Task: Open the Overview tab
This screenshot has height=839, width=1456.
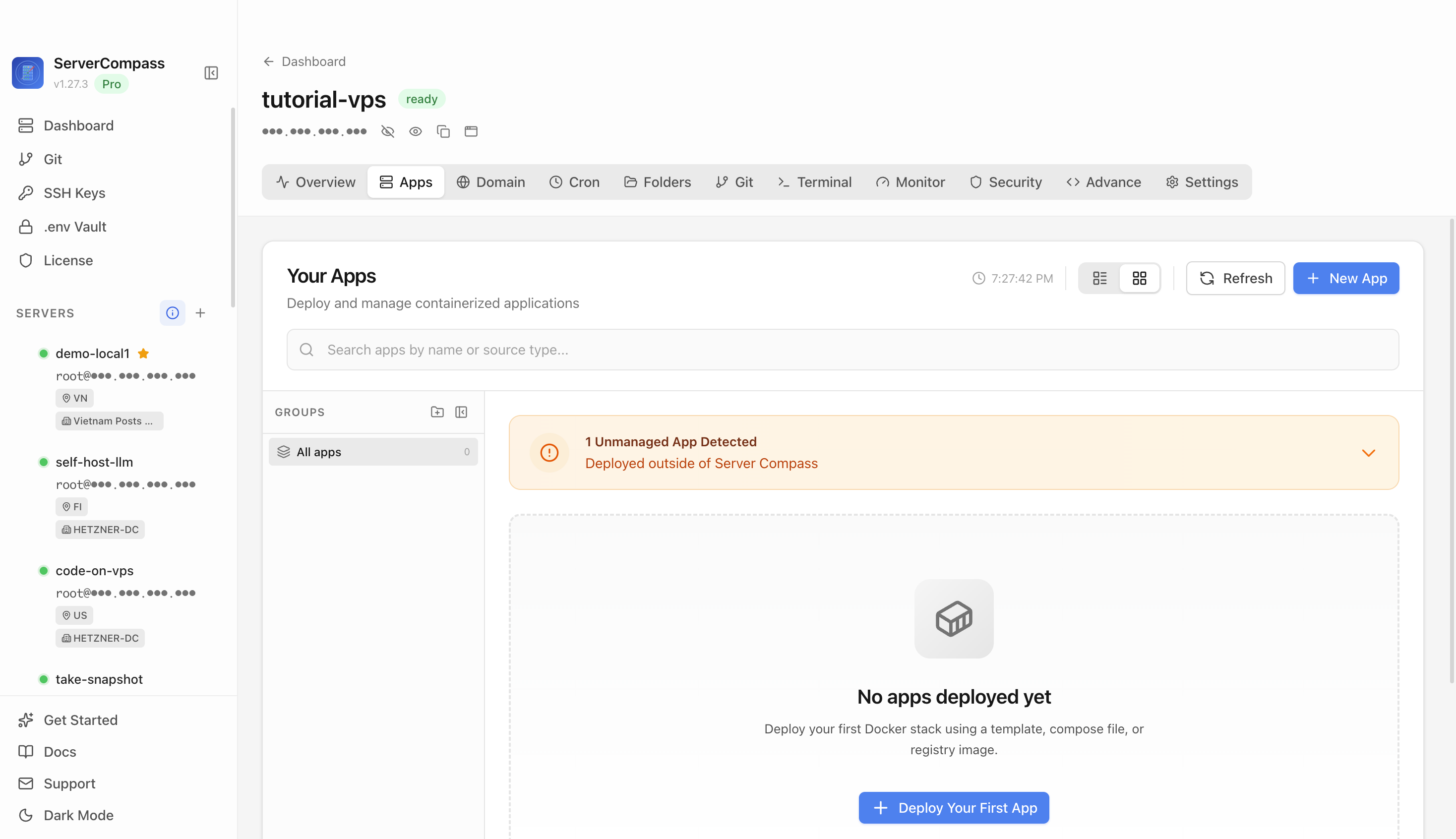Action: [x=316, y=182]
